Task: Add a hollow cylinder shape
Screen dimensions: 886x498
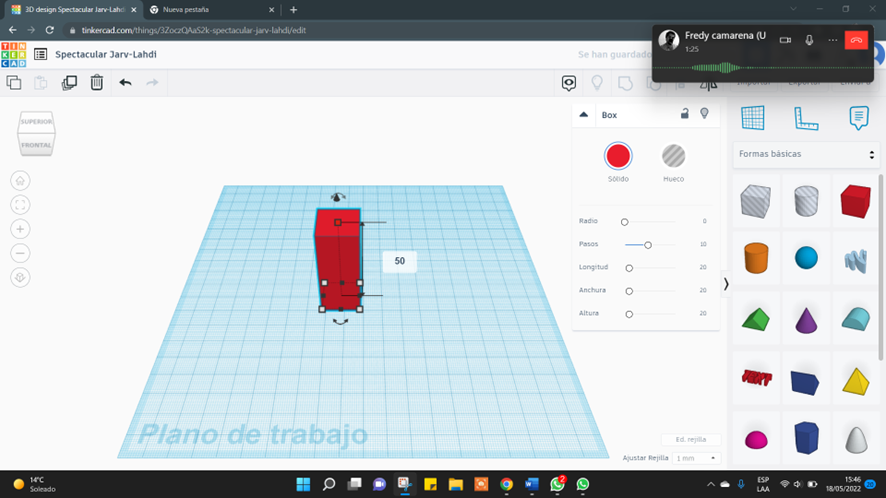Action: click(806, 201)
